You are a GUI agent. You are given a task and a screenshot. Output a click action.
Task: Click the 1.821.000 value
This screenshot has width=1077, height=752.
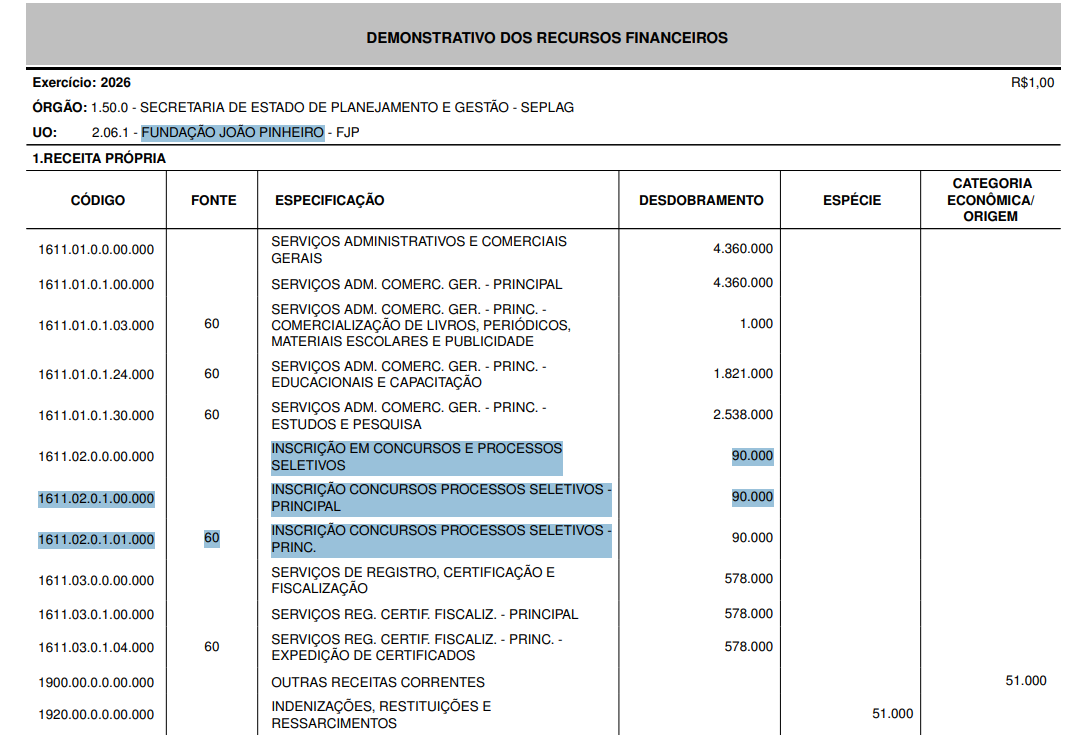742,374
